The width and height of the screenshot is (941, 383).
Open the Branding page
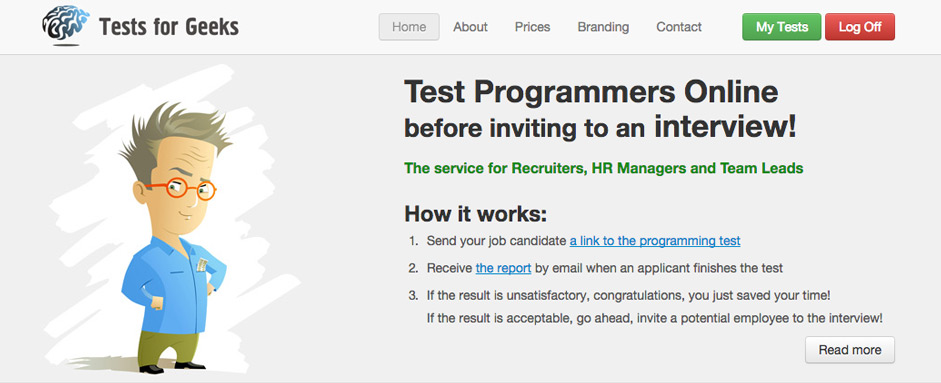(x=603, y=27)
